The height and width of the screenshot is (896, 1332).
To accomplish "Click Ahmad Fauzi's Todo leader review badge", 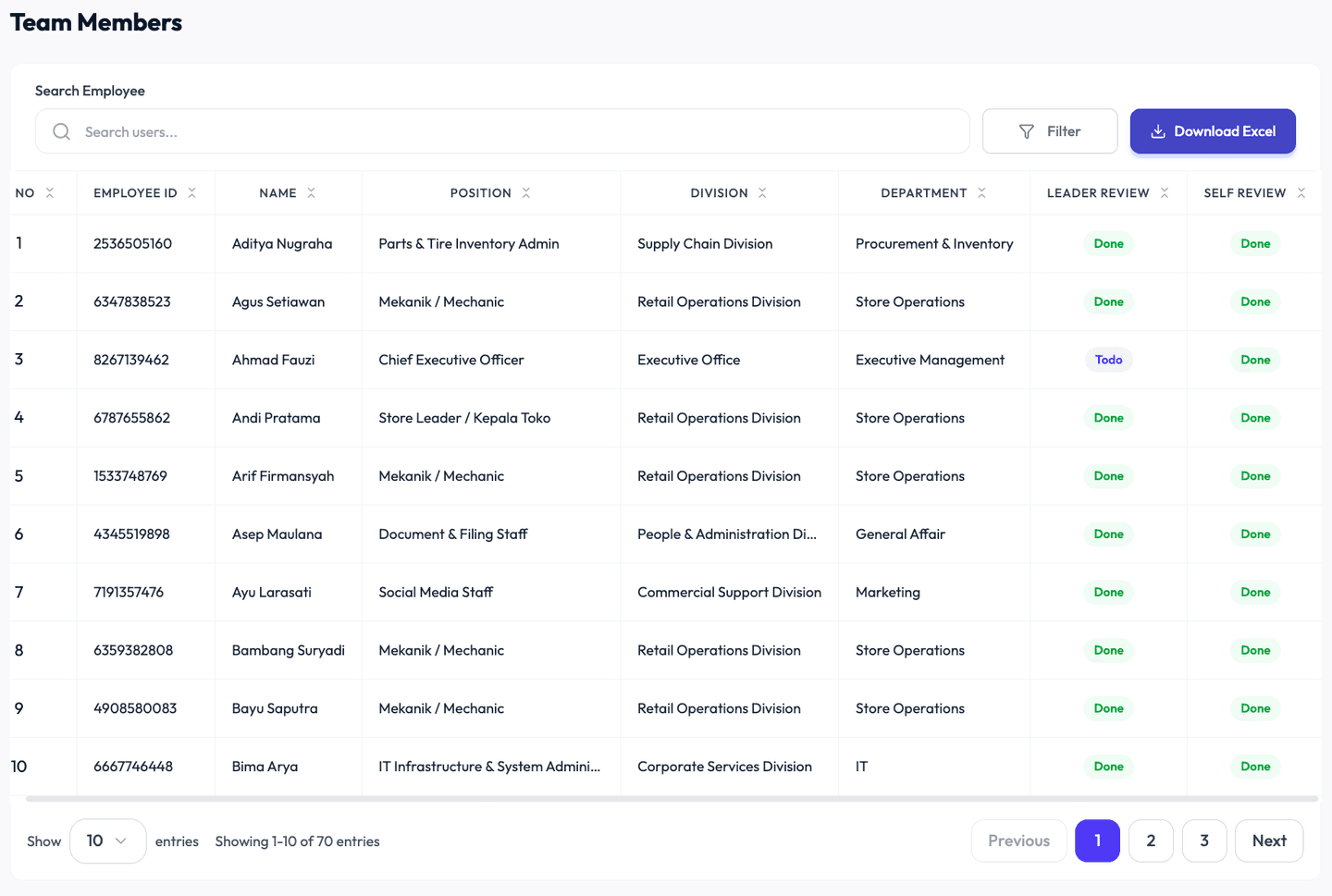I will (1108, 360).
